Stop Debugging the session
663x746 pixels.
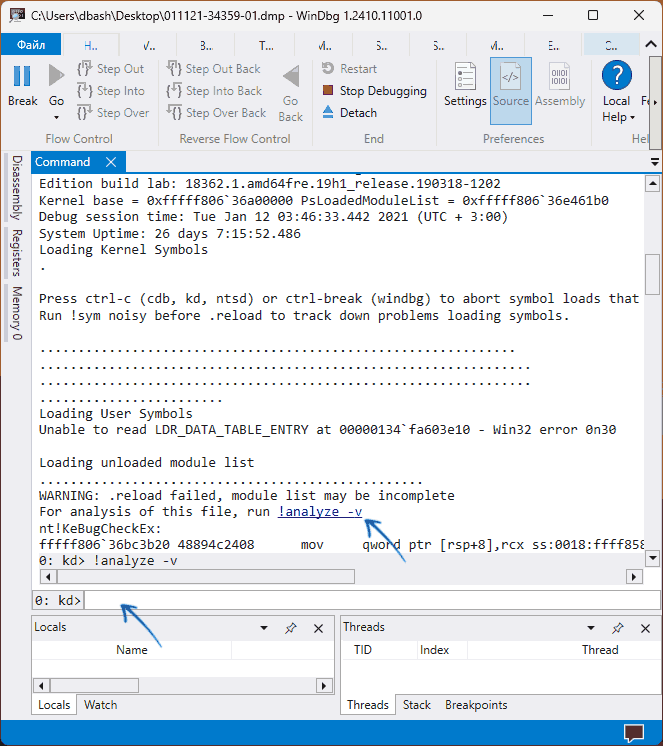click(x=374, y=90)
